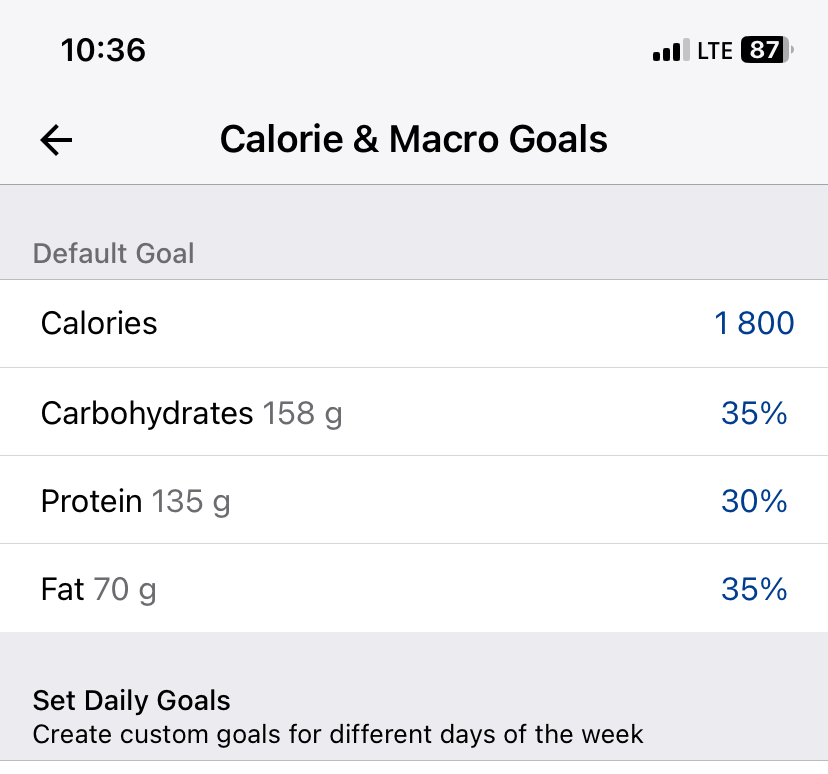Open the Protein 30% percentage picker
This screenshot has height=774, width=828.
[754, 501]
